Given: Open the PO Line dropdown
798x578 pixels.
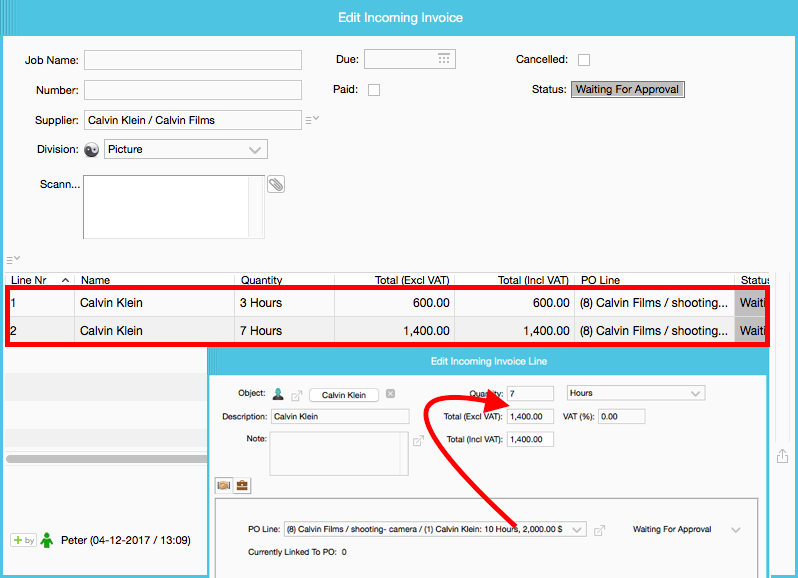Looking at the screenshot, I should coord(435,530).
